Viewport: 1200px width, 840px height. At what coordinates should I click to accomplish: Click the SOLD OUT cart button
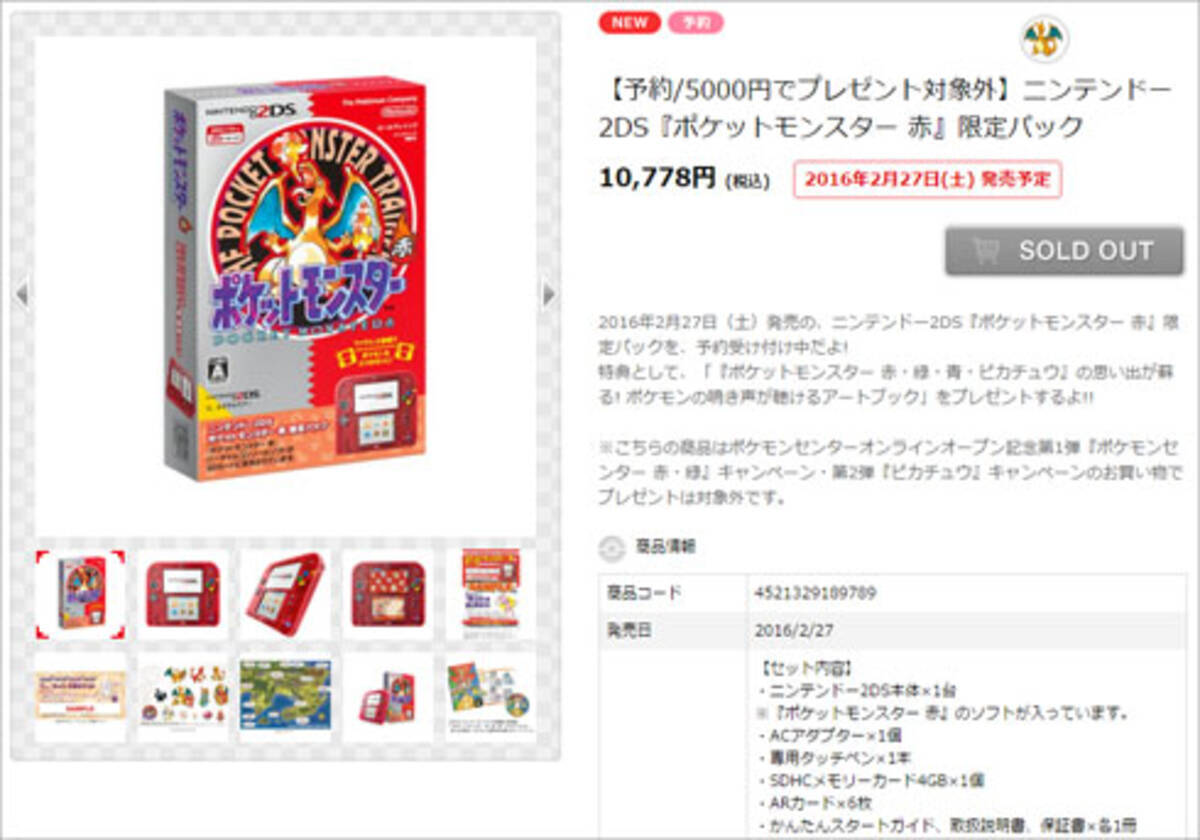[x=1065, y=251]
